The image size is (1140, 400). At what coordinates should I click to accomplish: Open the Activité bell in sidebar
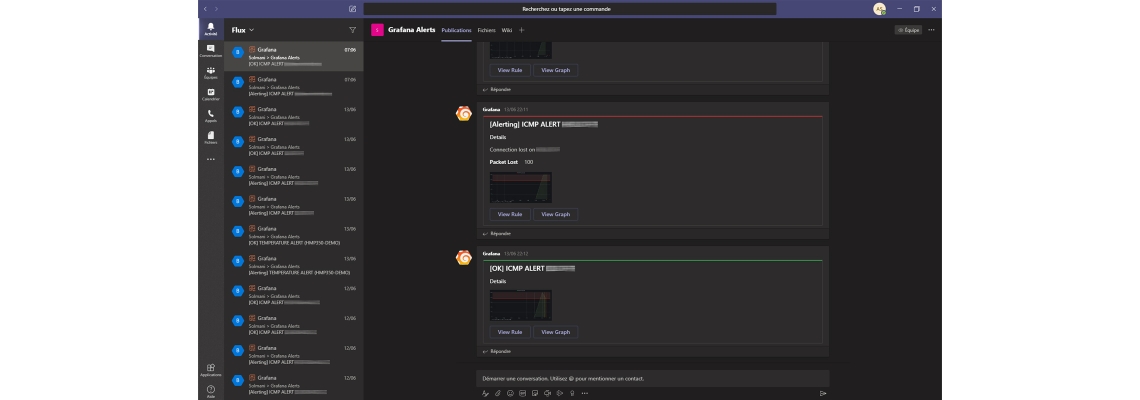click(210, 29)
